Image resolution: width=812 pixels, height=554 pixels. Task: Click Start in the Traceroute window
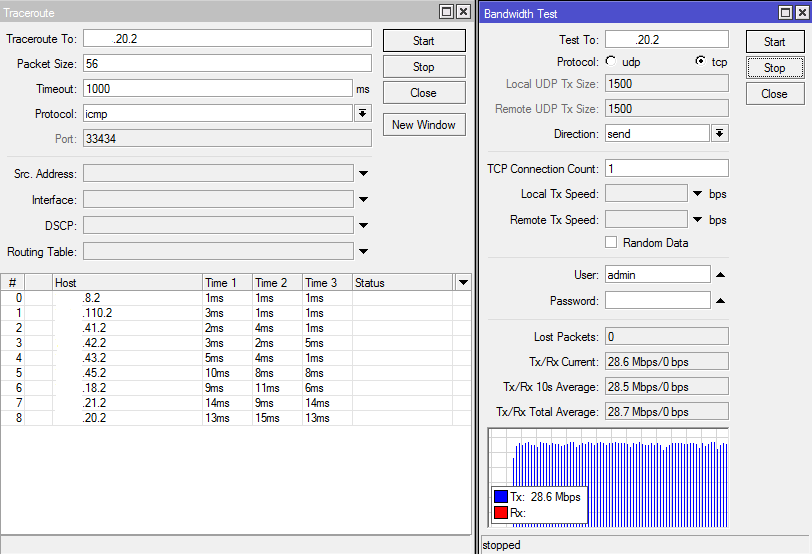tap(424, 41)
